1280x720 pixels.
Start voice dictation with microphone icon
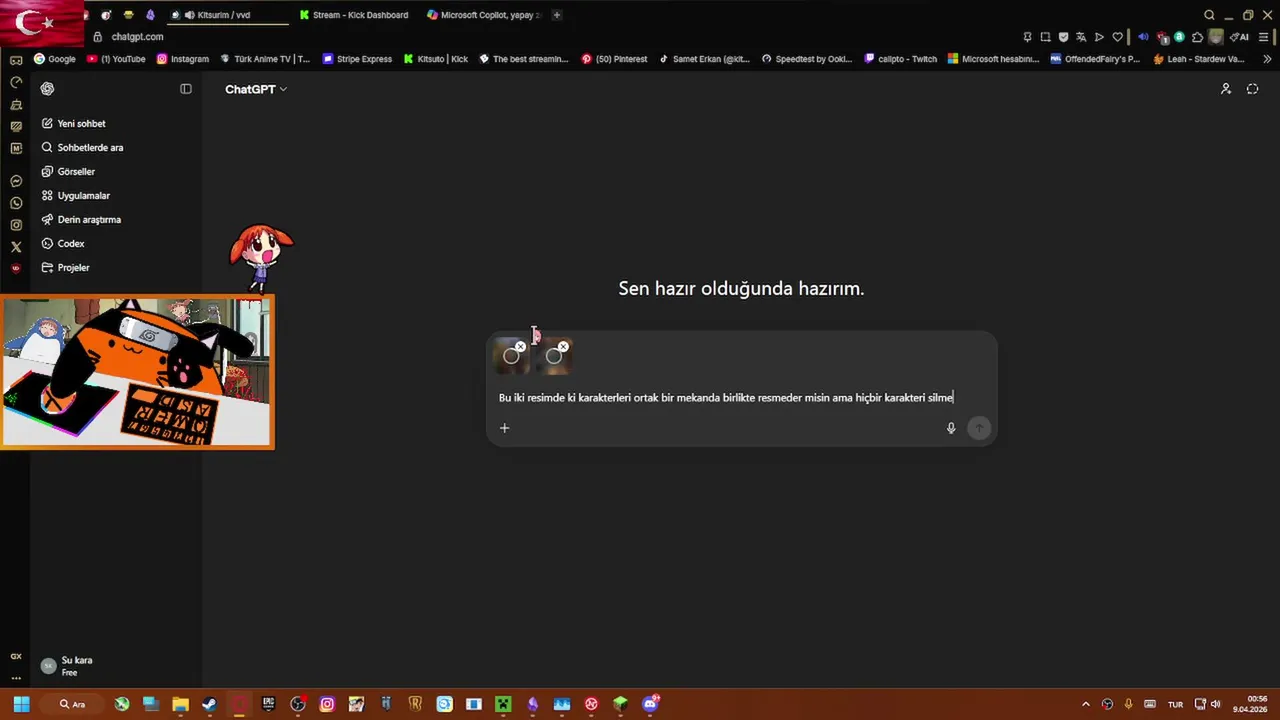coord(951,428)
